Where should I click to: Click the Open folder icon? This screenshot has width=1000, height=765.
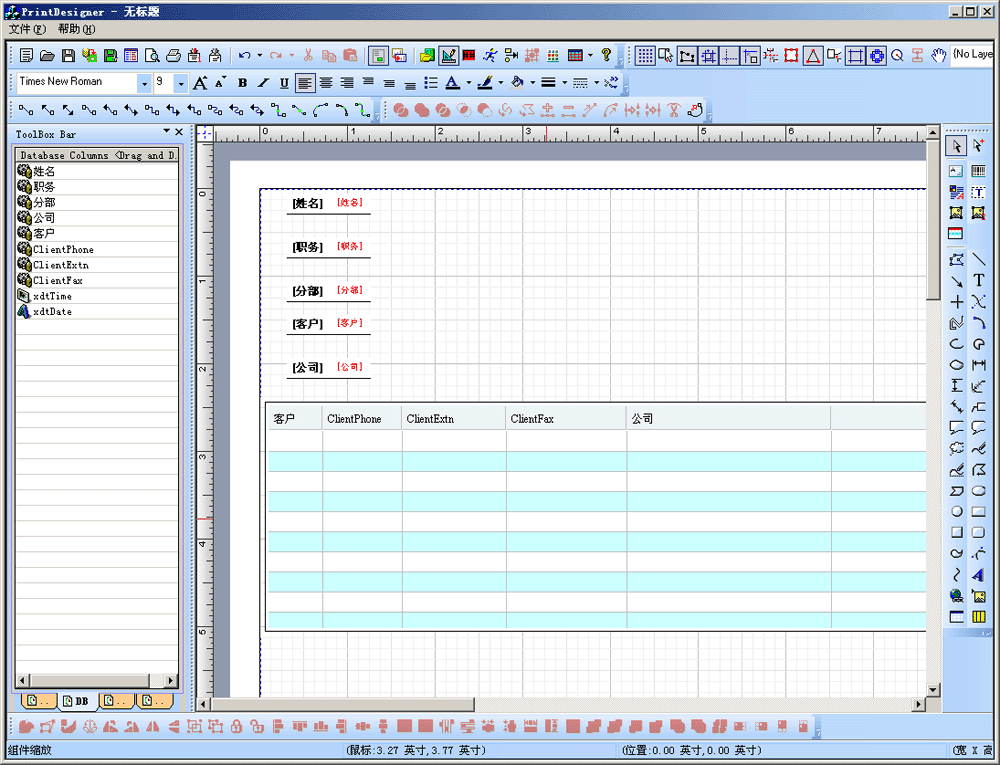[x=48, y=55]
